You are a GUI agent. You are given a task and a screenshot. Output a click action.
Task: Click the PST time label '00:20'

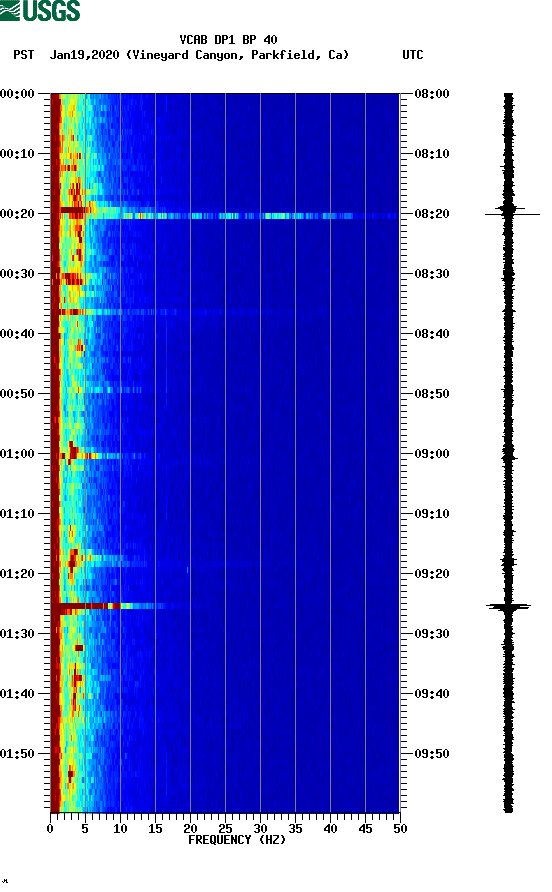tap(17, 214)
